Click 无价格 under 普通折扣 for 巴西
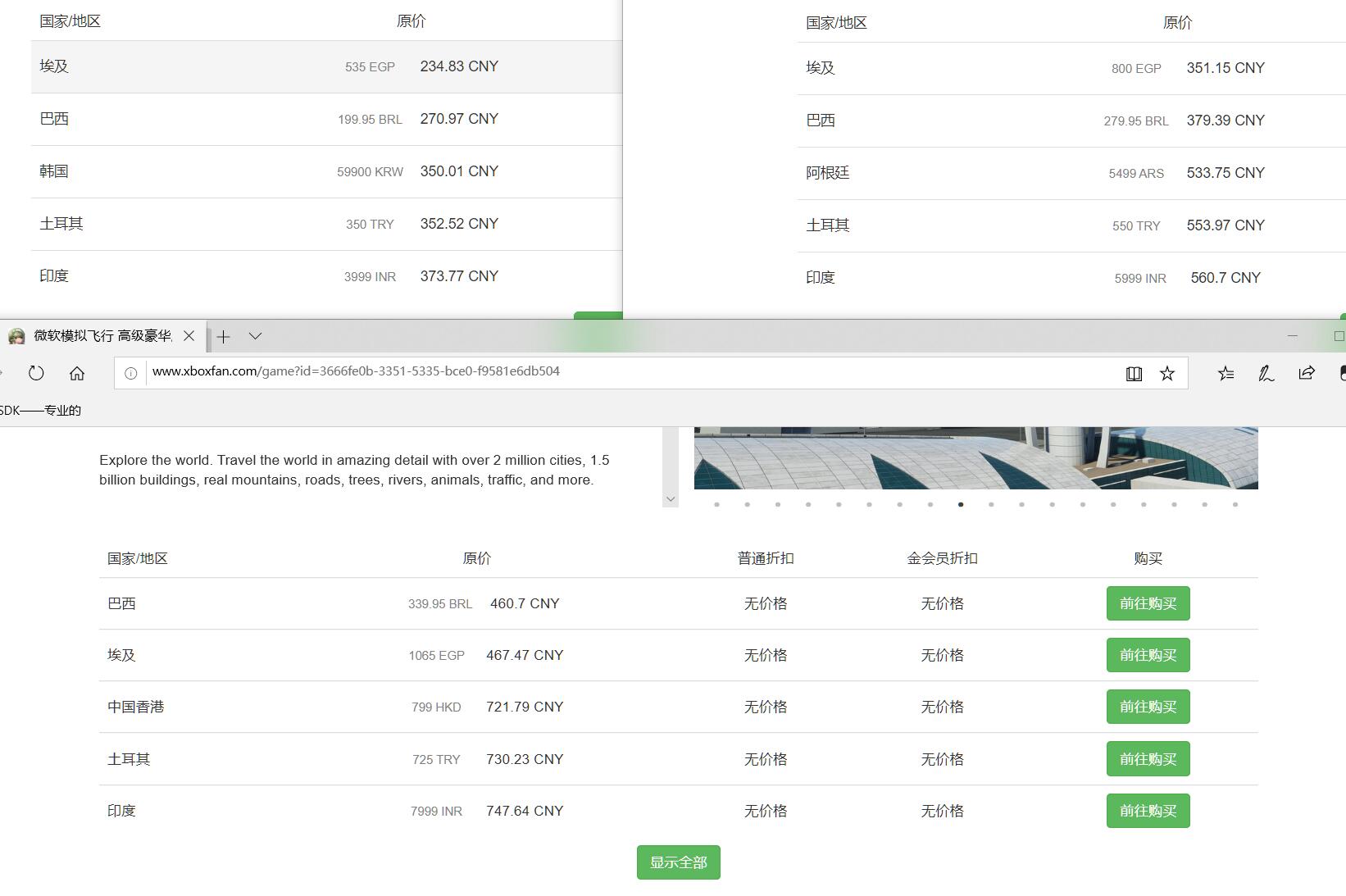The image size is (1346, 896). point(766,603)
